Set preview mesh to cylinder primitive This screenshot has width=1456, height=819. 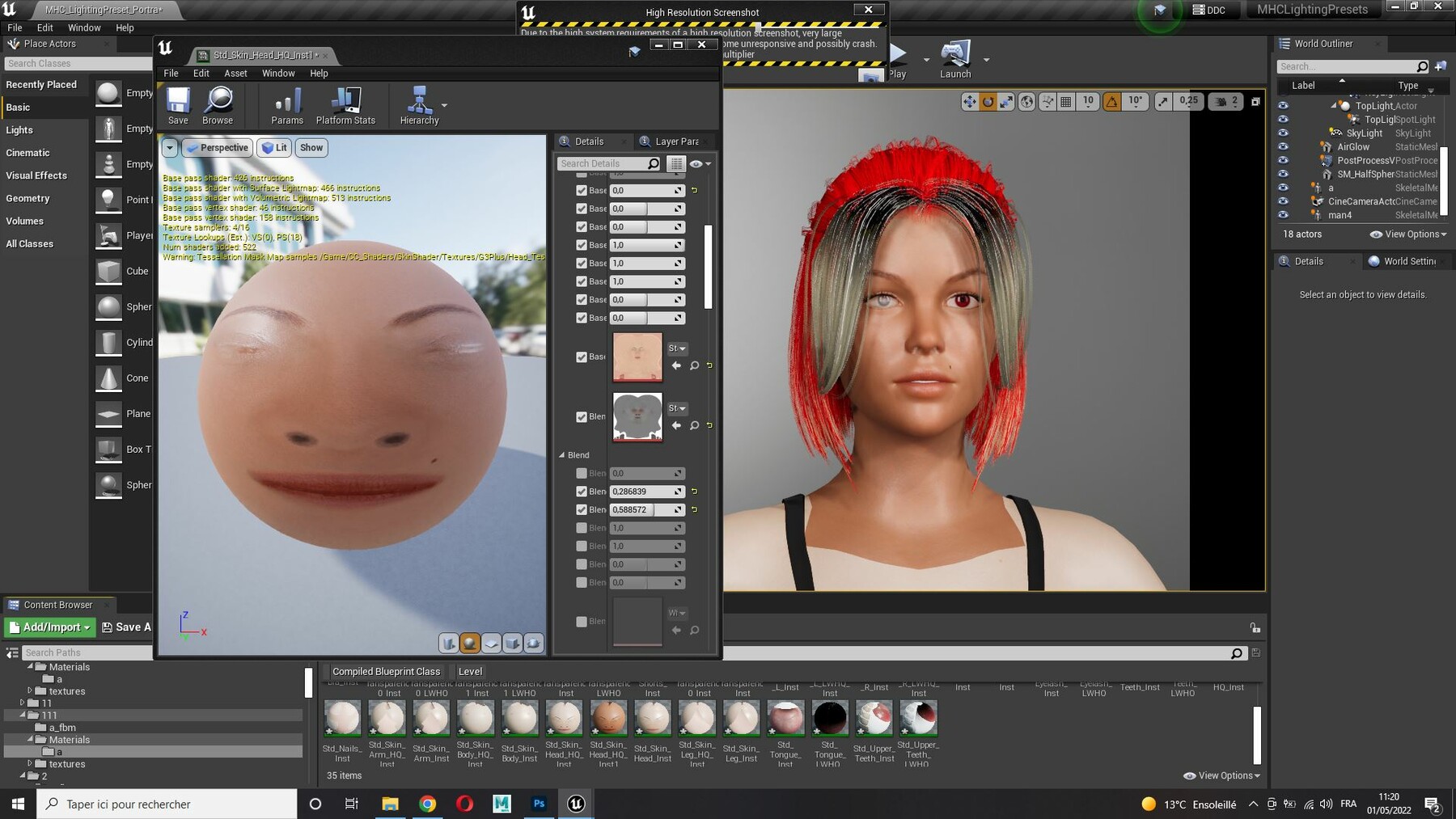(x=449, y=643)
